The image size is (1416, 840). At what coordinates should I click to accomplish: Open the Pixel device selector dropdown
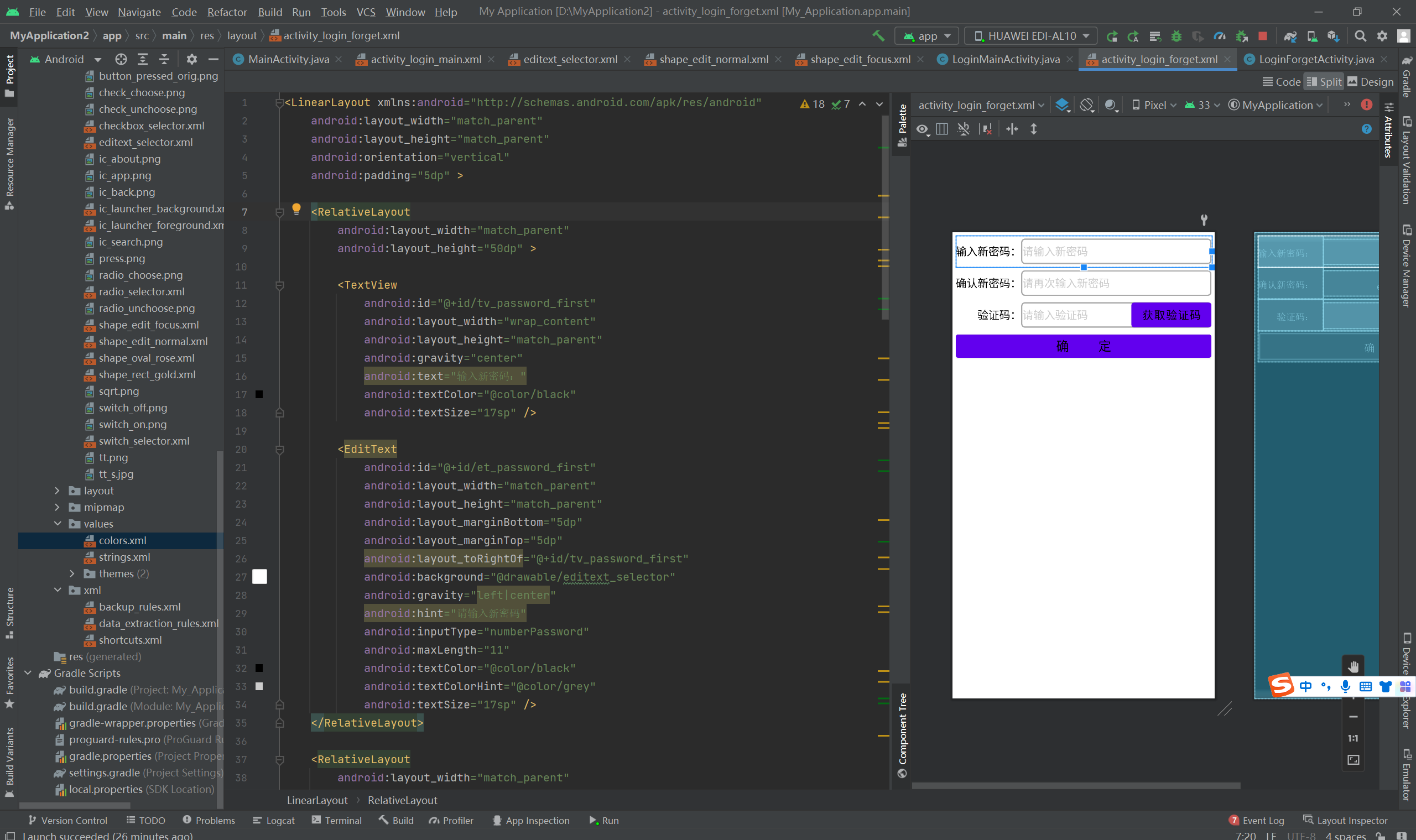[x=1154, y=105]
